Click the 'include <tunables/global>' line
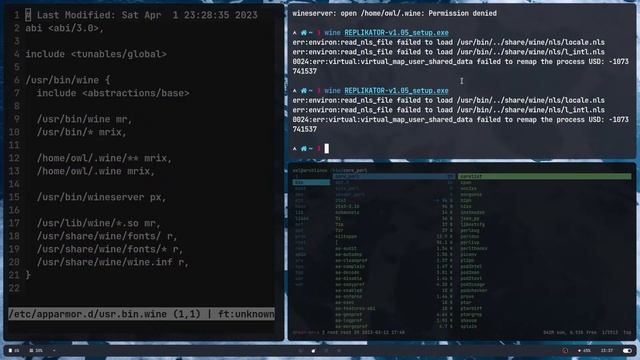This screenshot has height=360, width=640. tap(96, 54)
